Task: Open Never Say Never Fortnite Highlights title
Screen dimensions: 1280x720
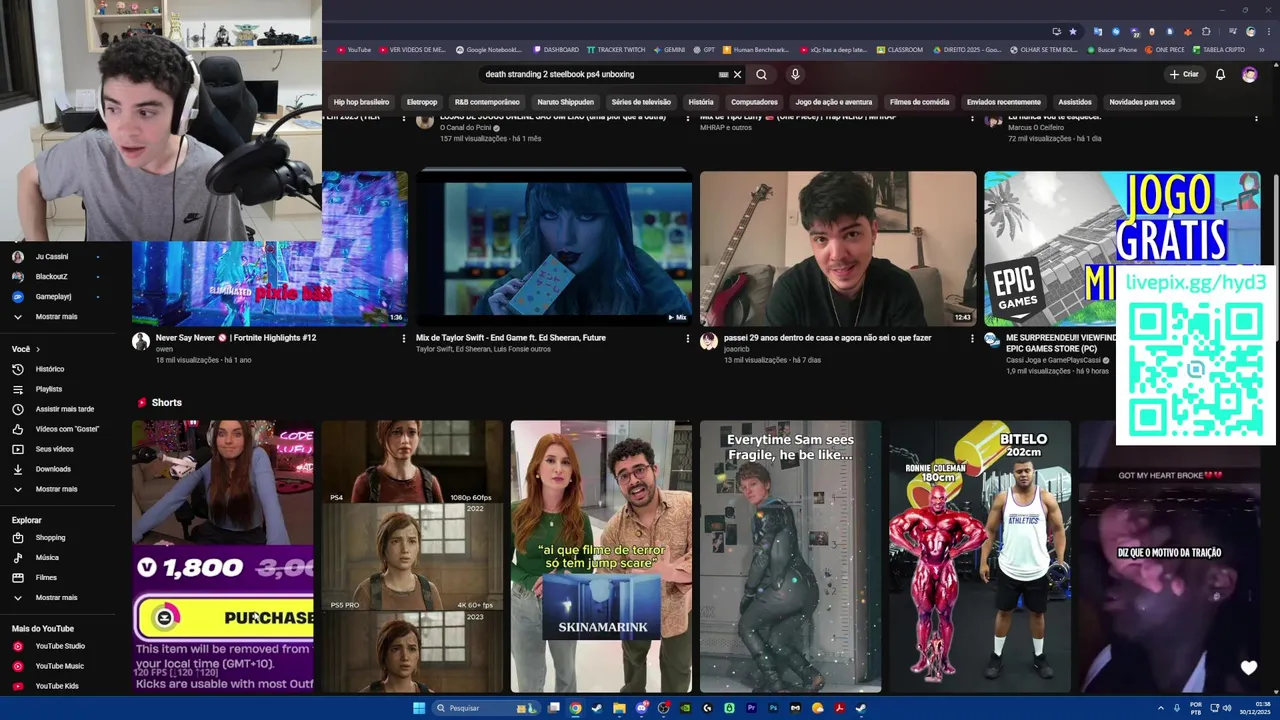Action: point(236,338)
